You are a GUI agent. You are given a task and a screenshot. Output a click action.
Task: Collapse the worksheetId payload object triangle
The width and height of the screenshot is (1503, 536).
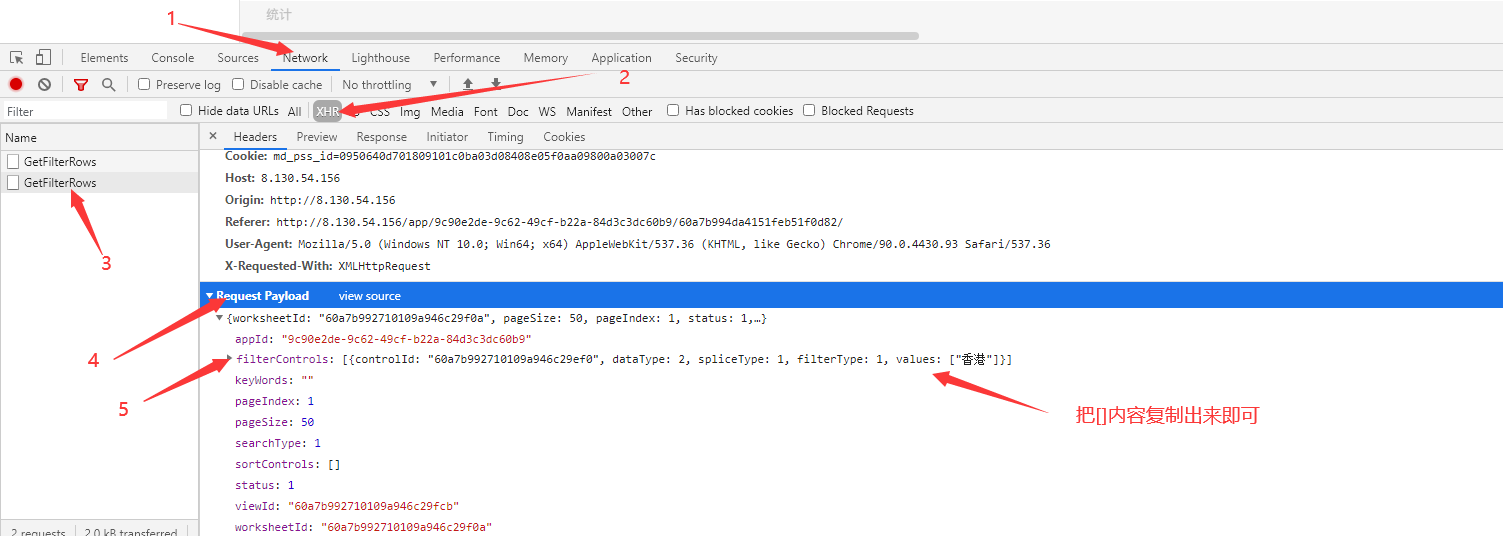[x=220, y=318]
